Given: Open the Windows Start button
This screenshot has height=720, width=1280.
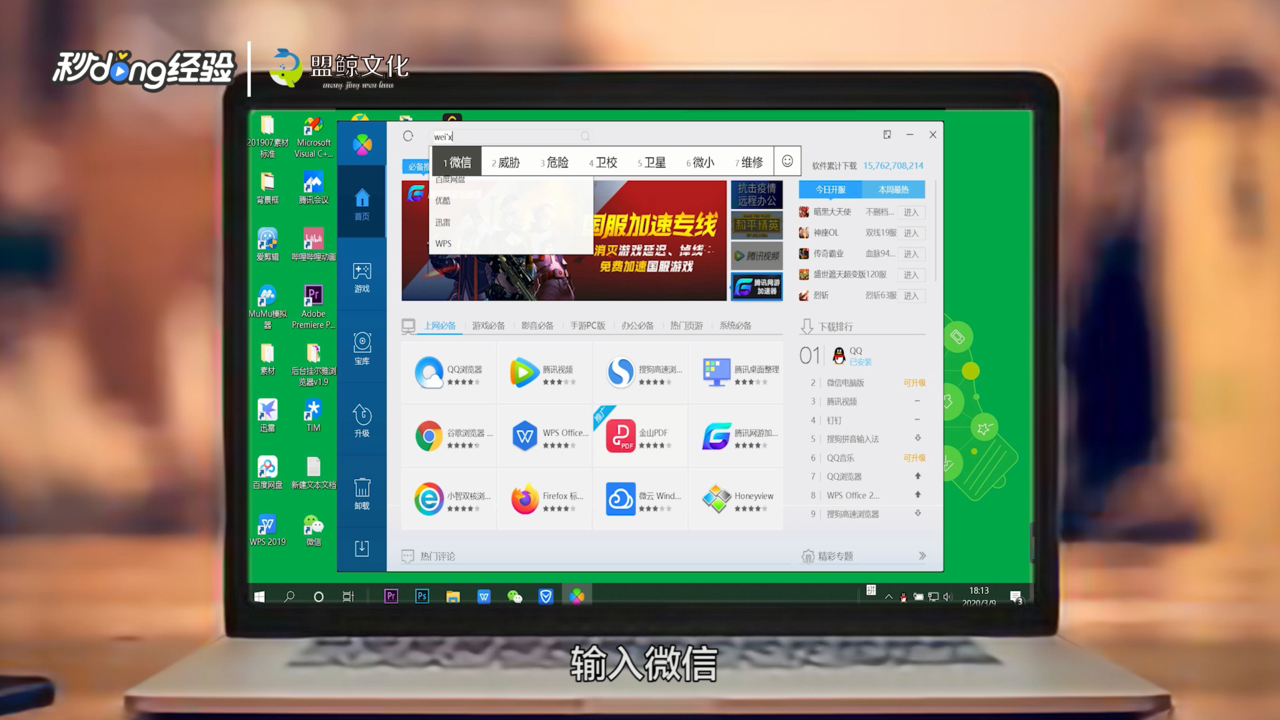Looking at the screenshot, I should click(260, 596).
